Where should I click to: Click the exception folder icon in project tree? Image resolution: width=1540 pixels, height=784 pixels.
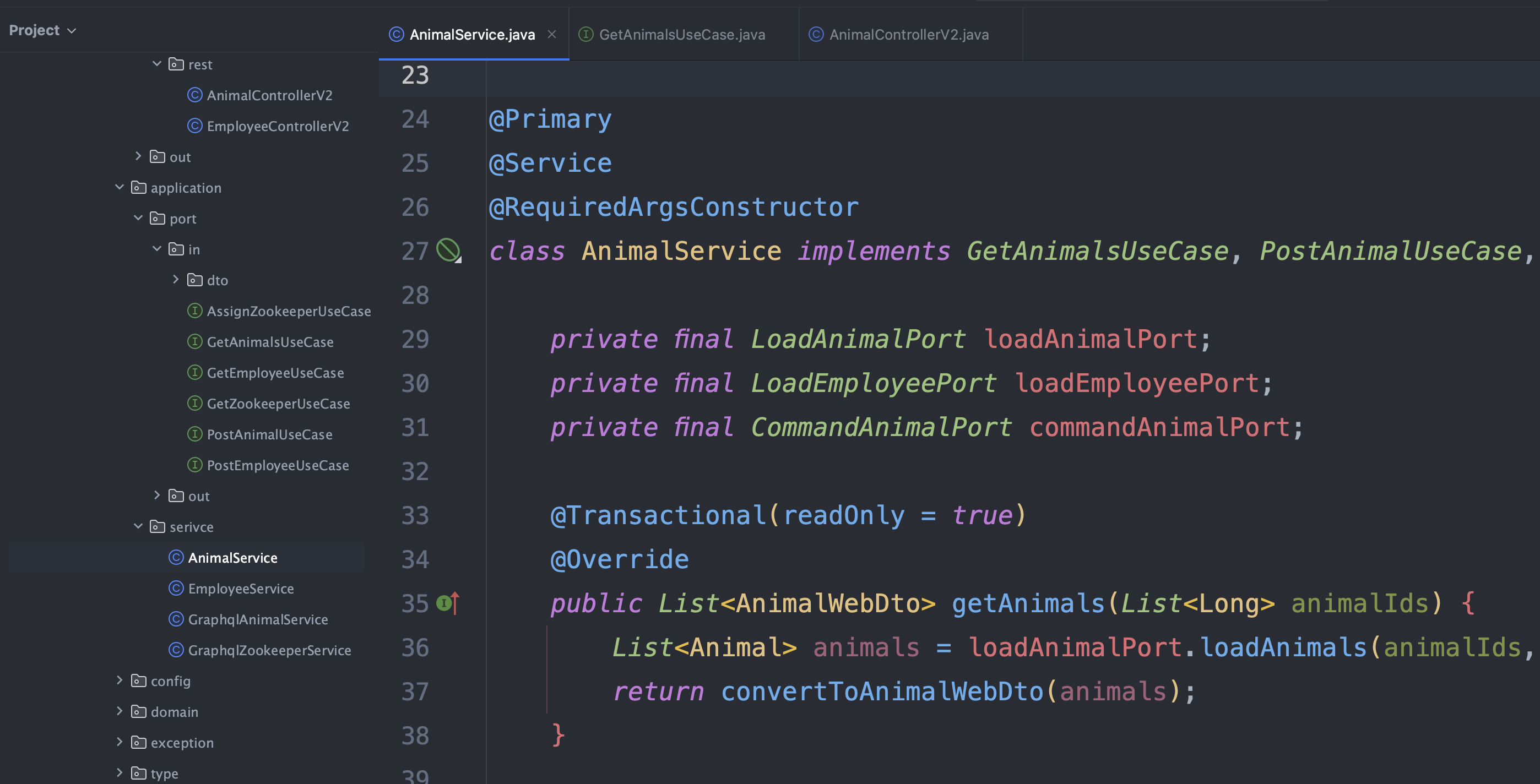[139, 743]
